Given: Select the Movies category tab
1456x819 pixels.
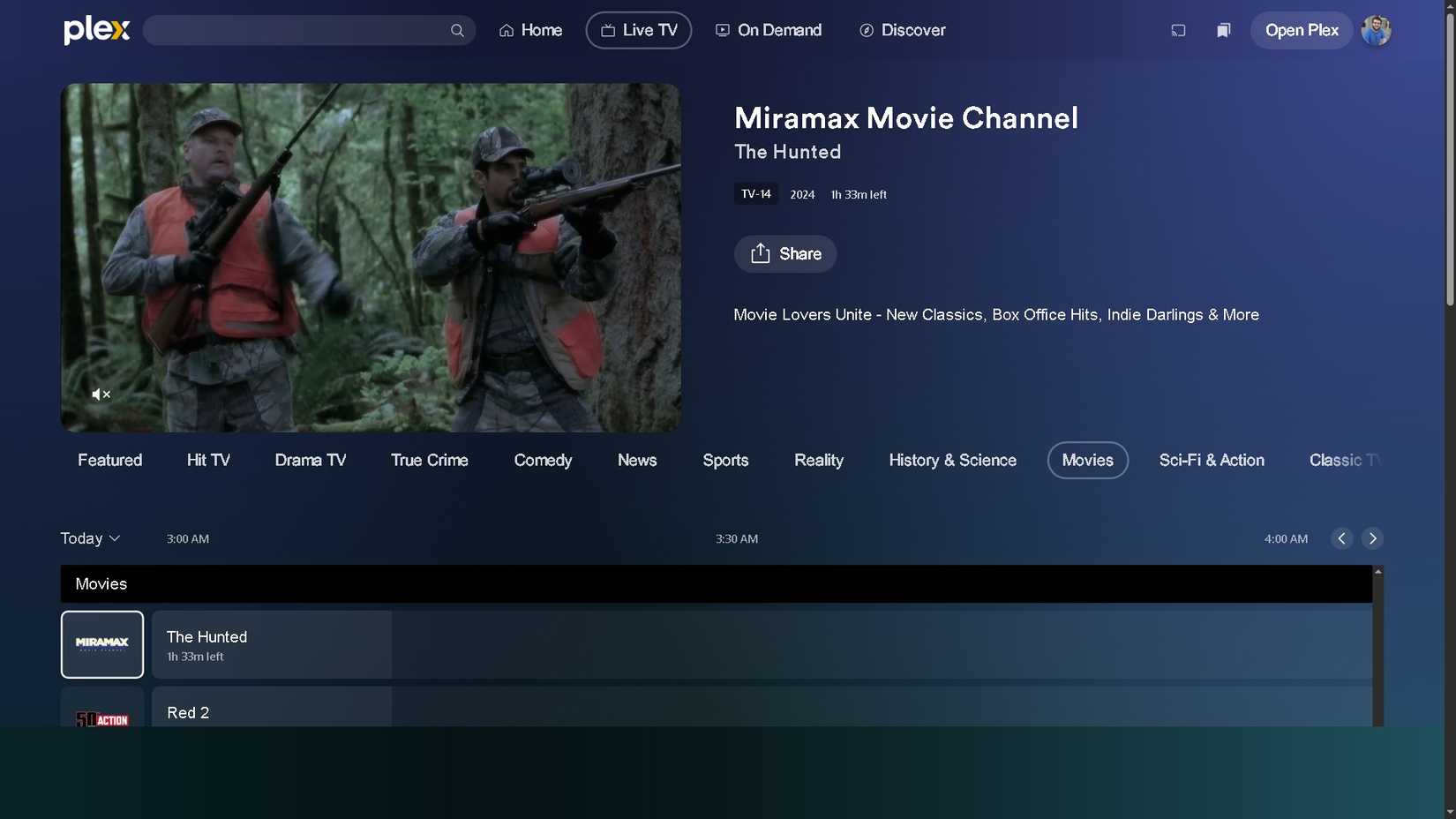Looking at the screenshot, I should (1088, 461).
